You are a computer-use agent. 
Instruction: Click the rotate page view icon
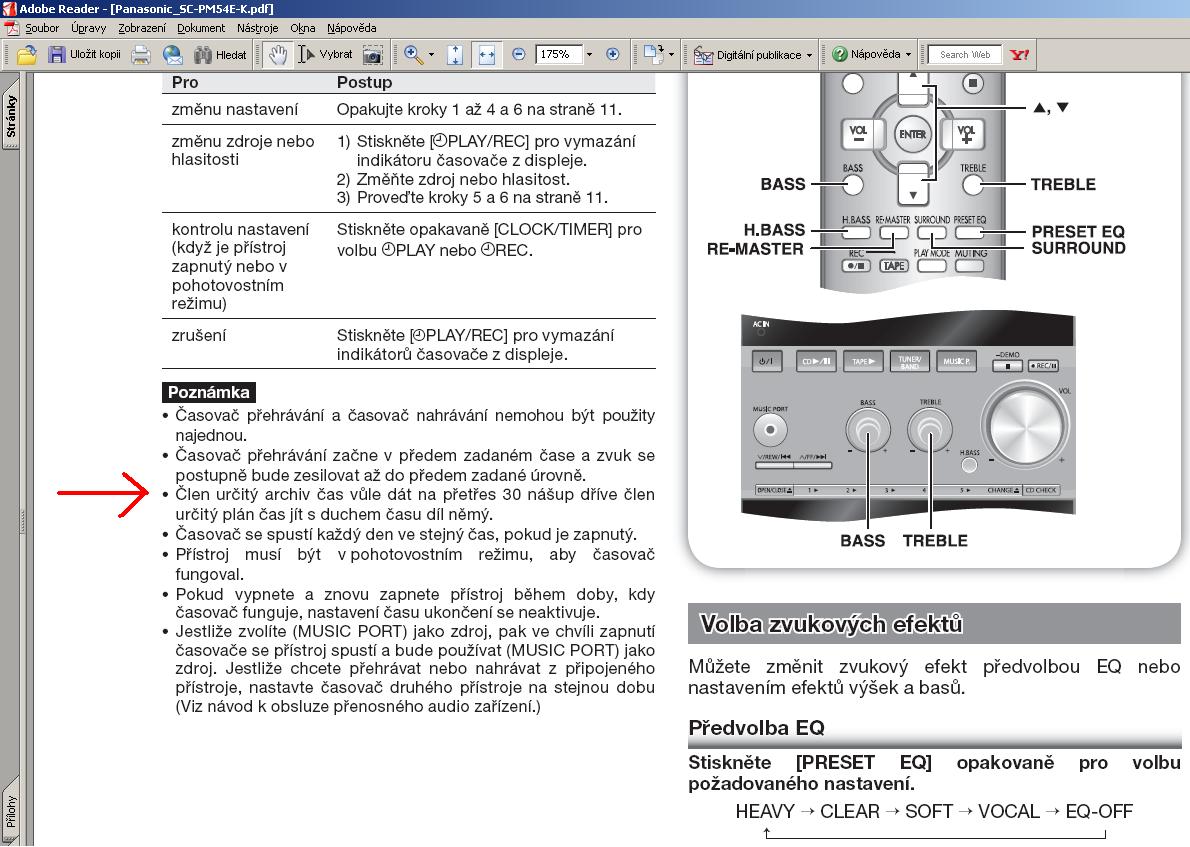tap(653, 55)
